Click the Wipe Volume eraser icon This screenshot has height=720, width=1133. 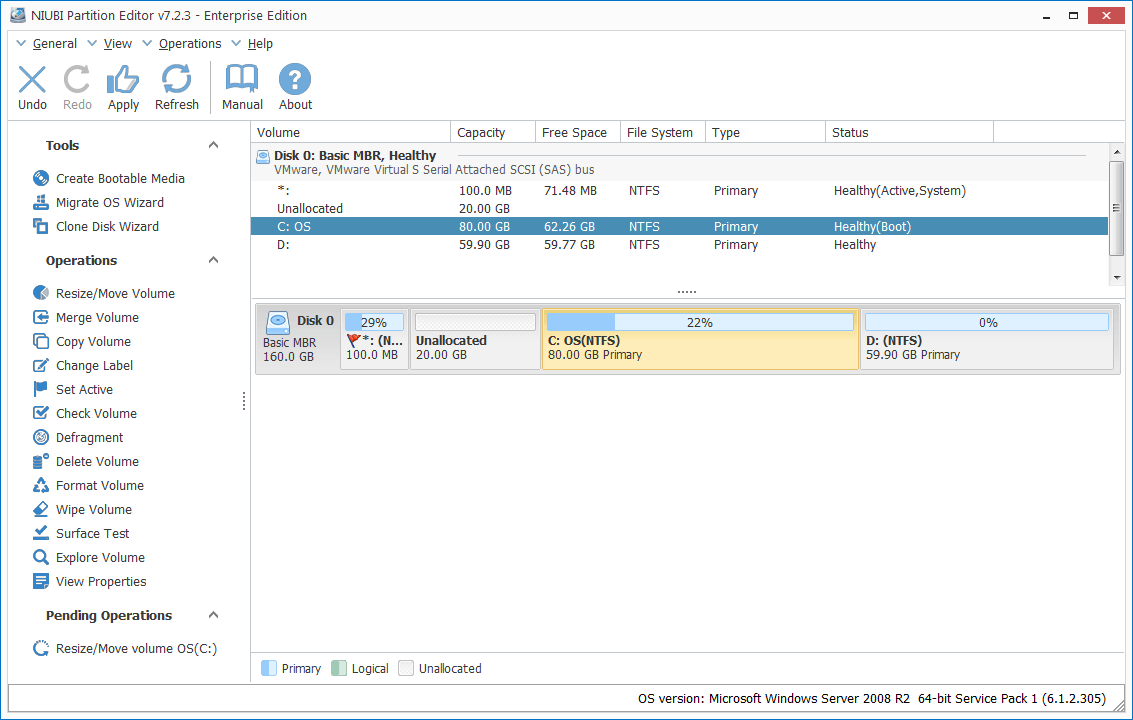tap(41, 509)
